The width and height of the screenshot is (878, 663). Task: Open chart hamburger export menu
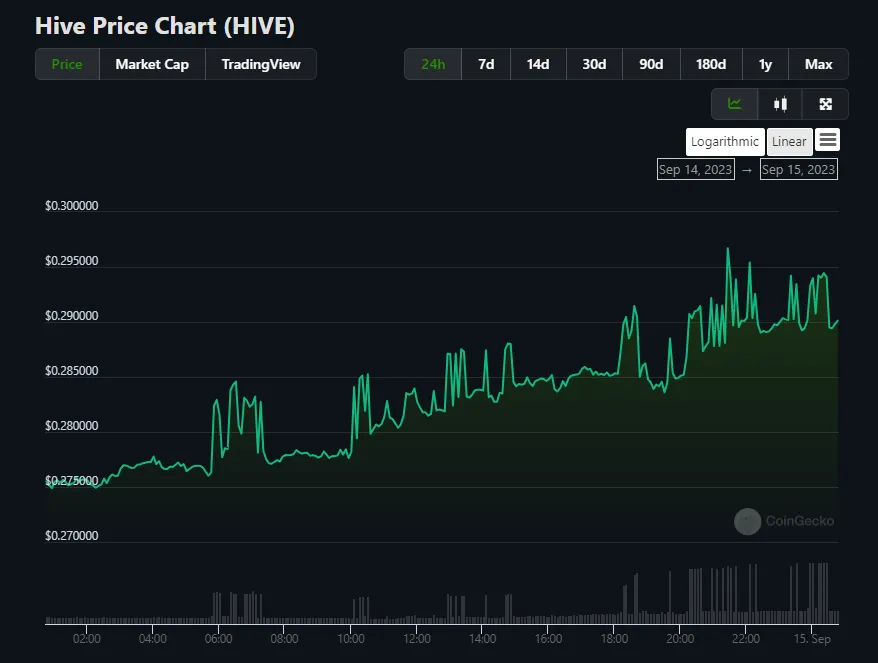pos(828,140)
